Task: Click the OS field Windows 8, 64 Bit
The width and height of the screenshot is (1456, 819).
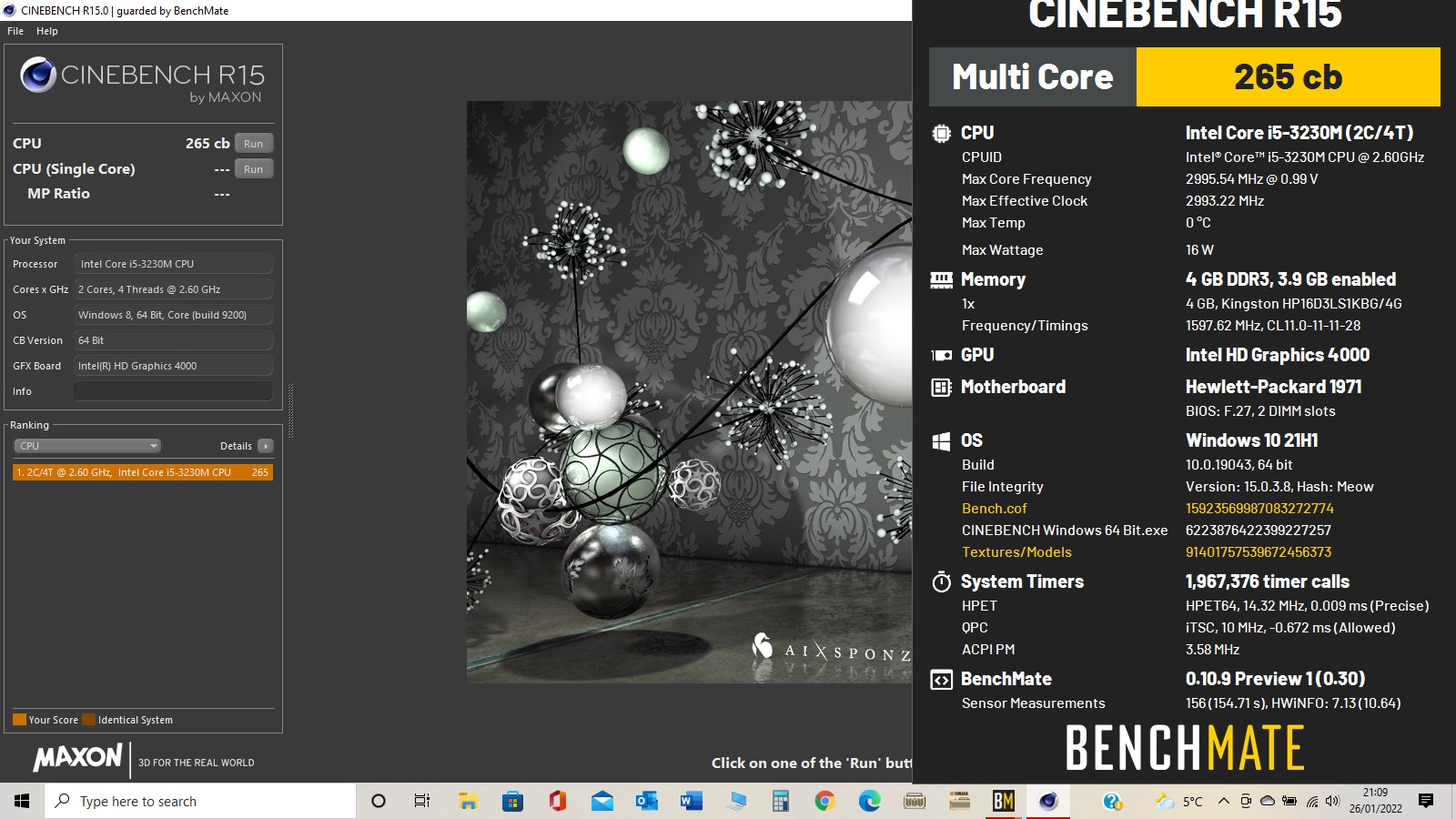Action: 173,315
